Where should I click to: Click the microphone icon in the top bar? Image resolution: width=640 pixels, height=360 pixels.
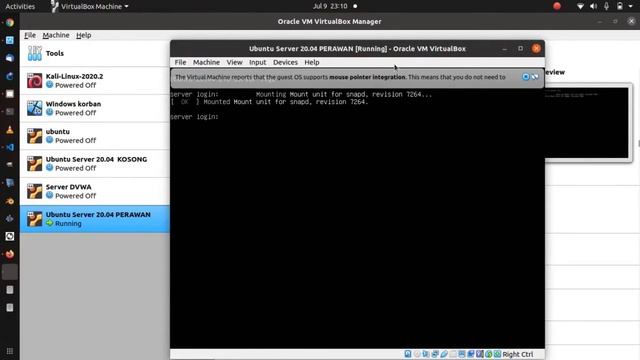607,6
